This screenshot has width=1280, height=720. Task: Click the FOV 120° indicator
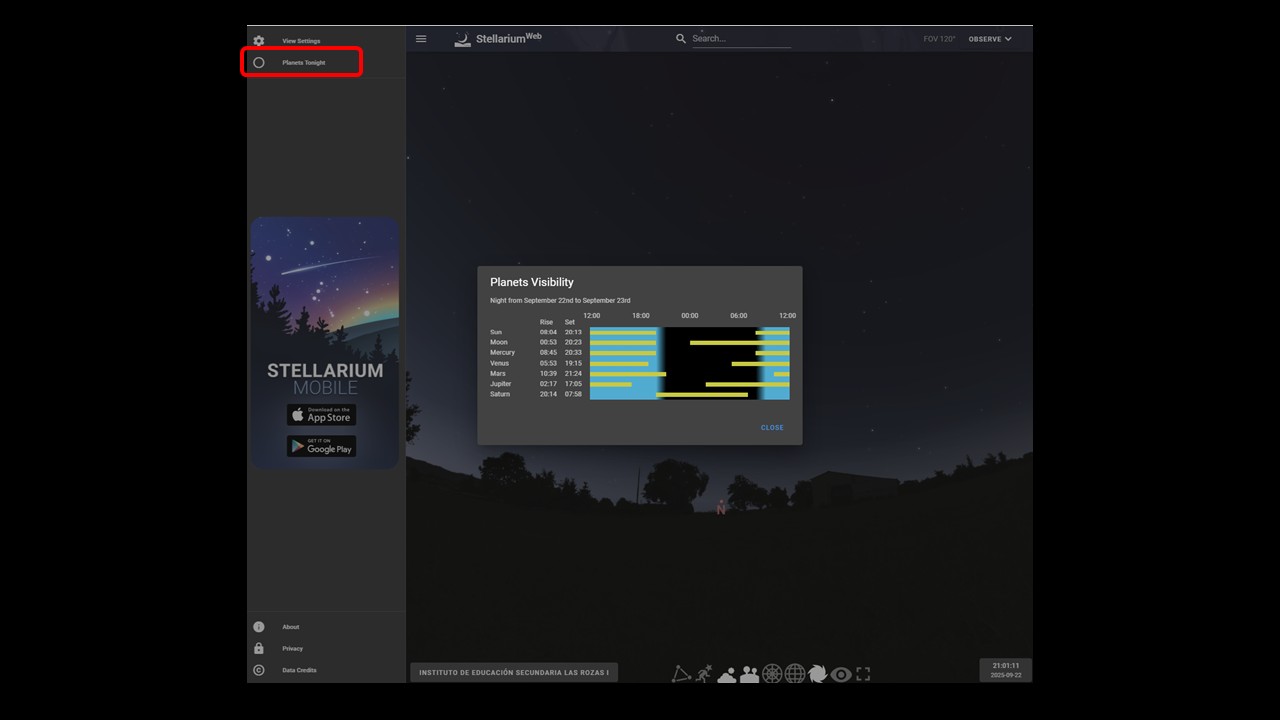pos(939,39)
